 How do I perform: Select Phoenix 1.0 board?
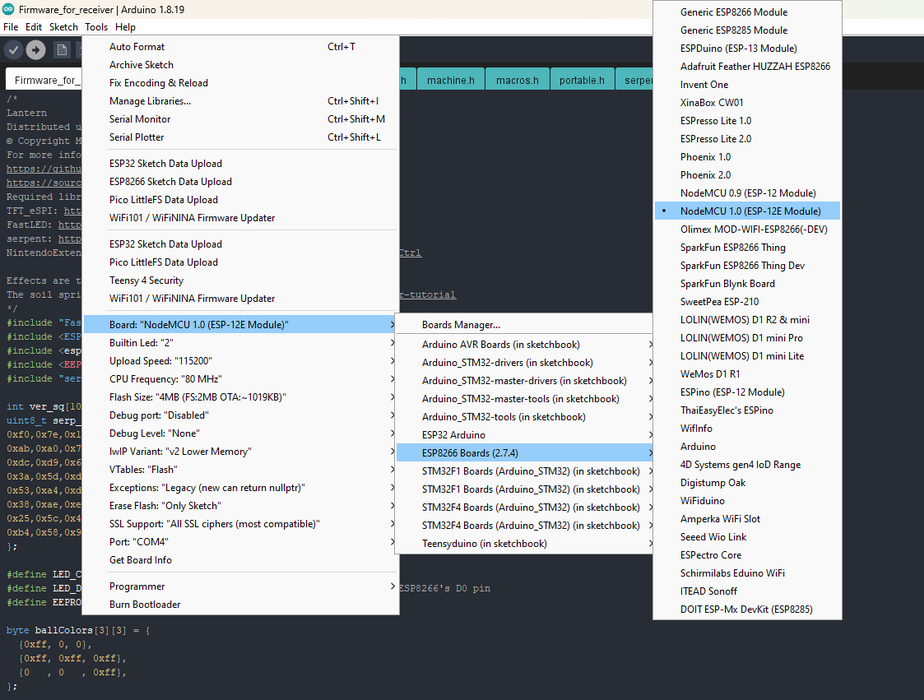(747, 157)
